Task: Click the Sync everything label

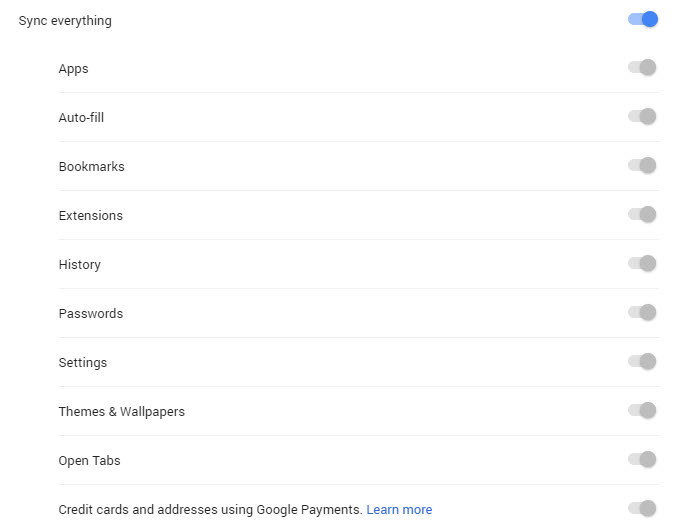Action: click(65, 21)
